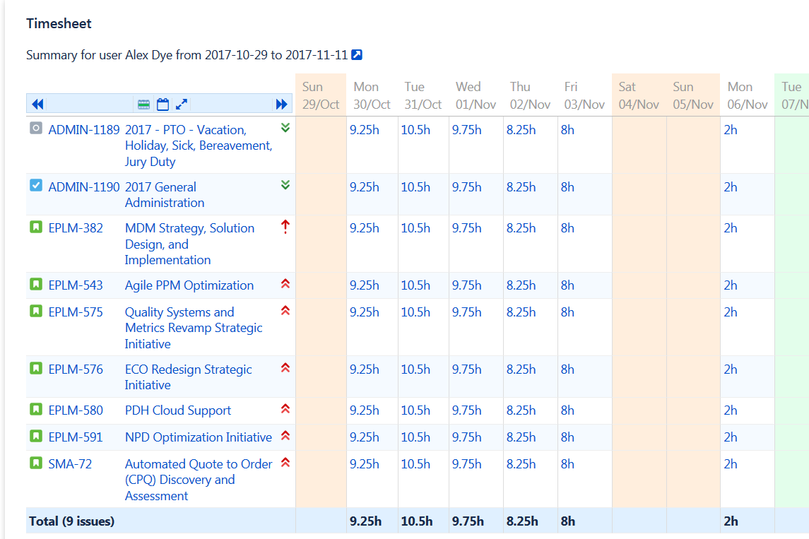The height and width of the screenshot is (539, 809).
Task: Click the red high priority arrow on EPLM-382
Action: (x=285, y=226)
